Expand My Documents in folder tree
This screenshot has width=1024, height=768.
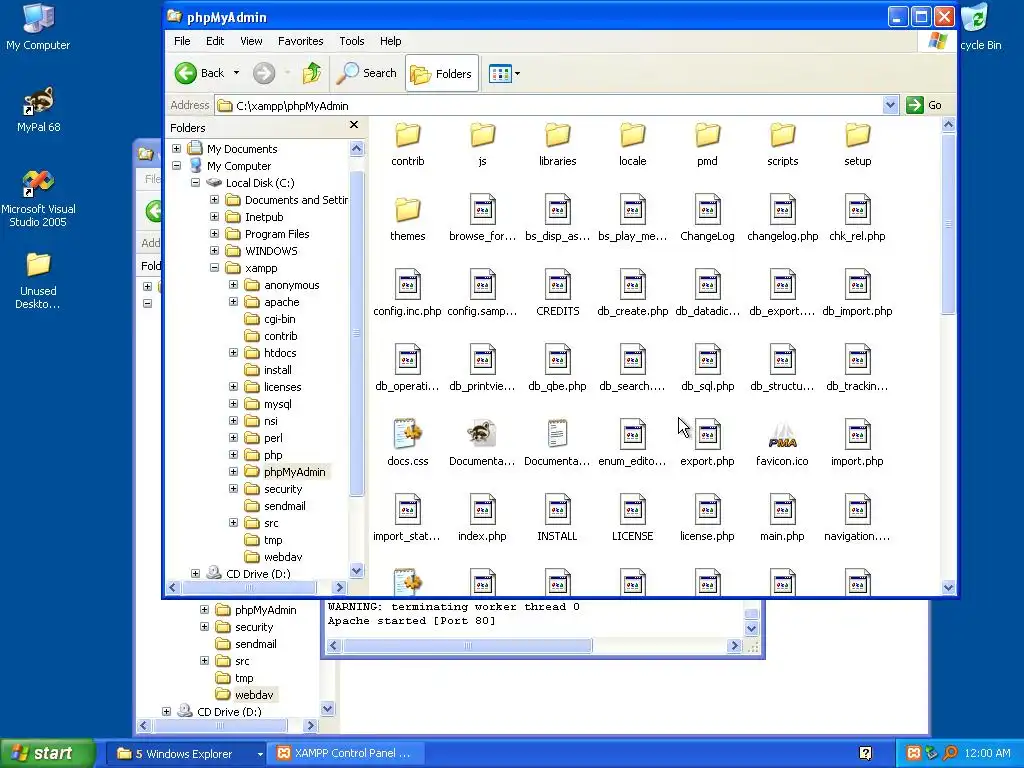tap(176, 149)
